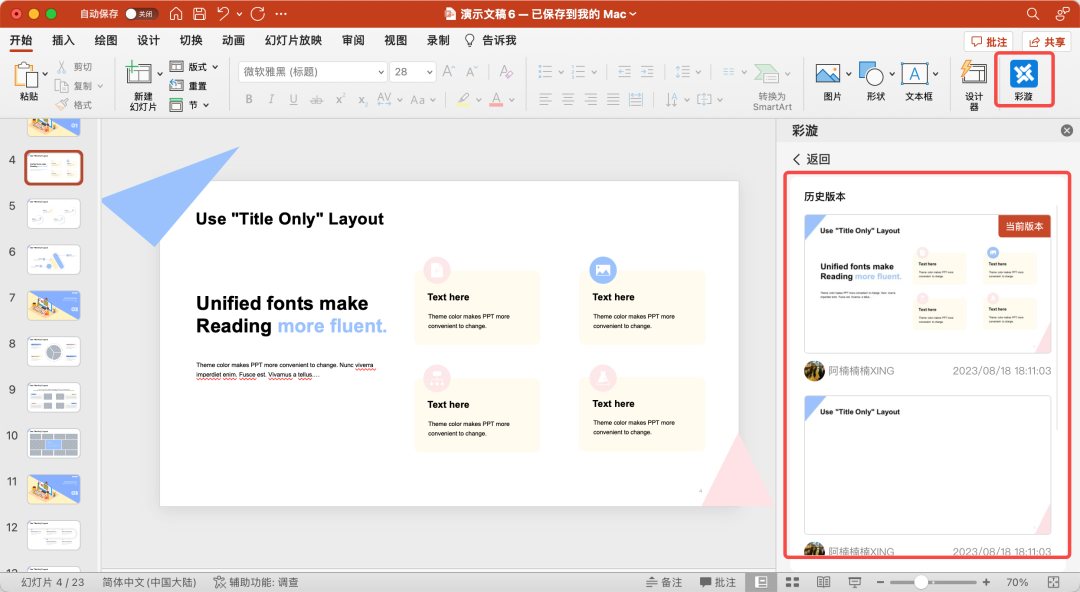Screen dimensions: 1080x592
Task: Toggle italic formatting
Action: click(271, 100)
